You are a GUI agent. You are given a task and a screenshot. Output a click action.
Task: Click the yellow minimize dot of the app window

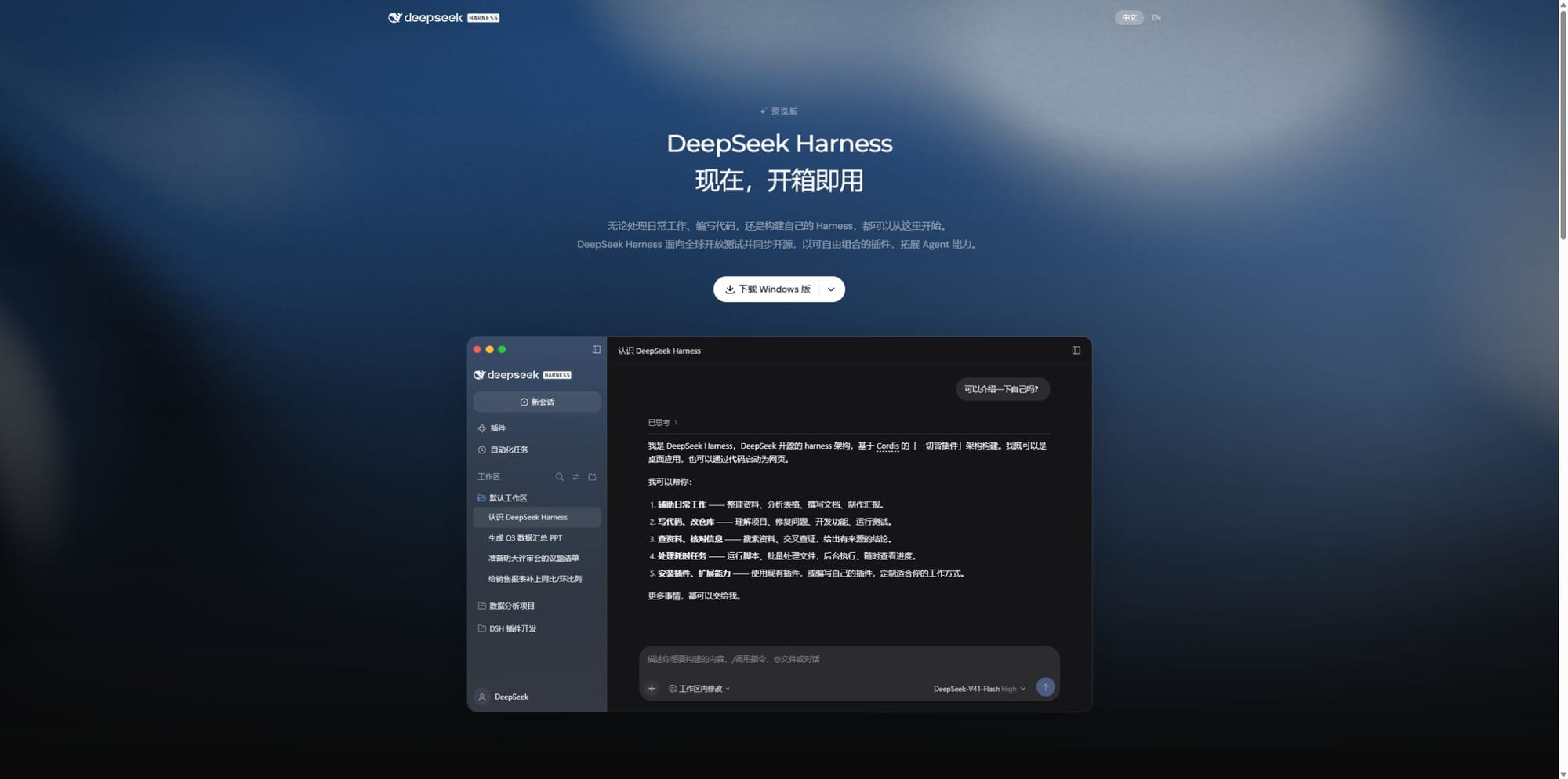click(489, 349)
